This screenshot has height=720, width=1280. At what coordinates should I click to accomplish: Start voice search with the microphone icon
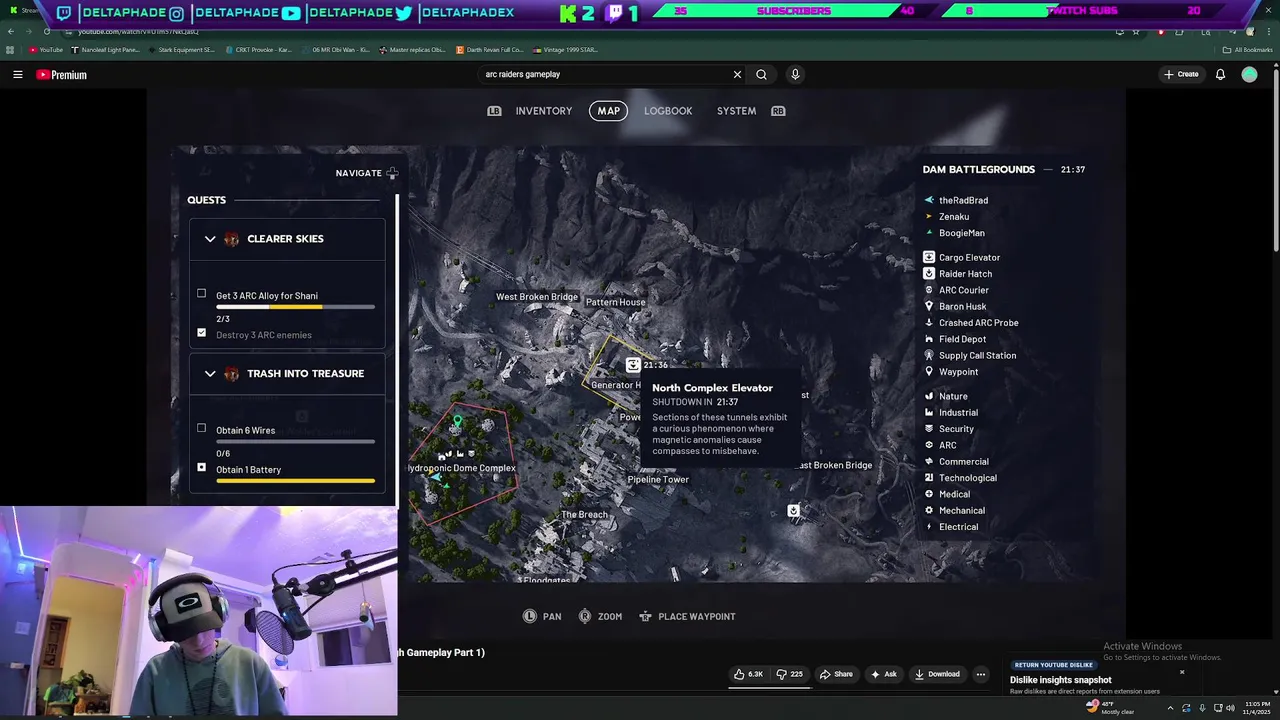tap(795, 74)
